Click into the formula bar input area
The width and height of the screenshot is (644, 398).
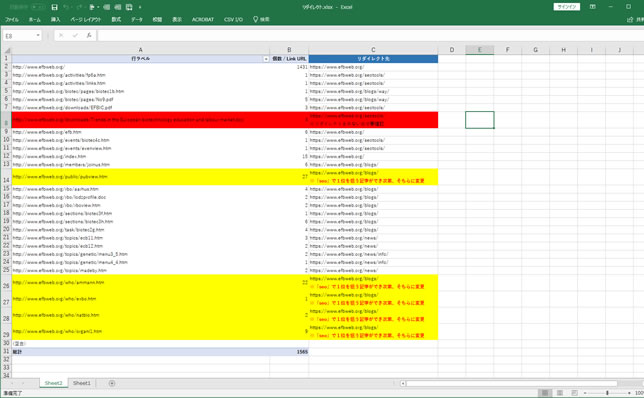pyautogui.click(x=370, y=36)
